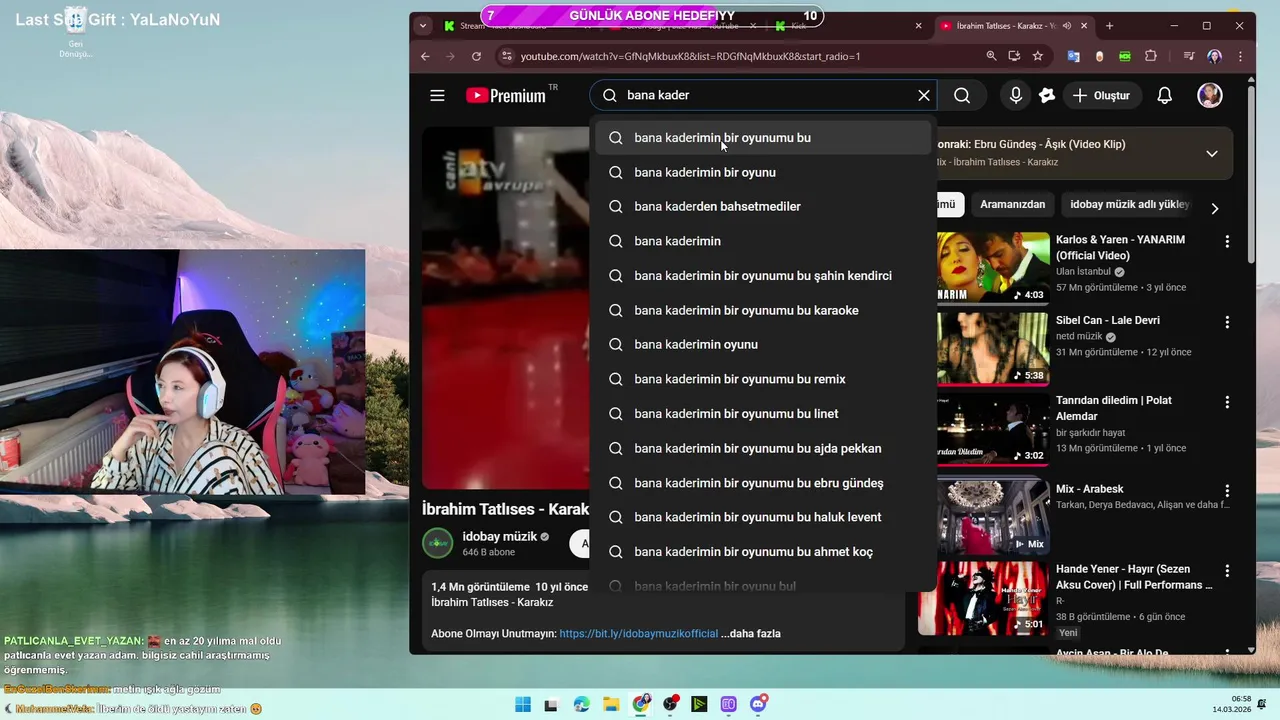Reload the page in Chrome
The height and width of the screenshot is (720, 1280).
[476, 56]
